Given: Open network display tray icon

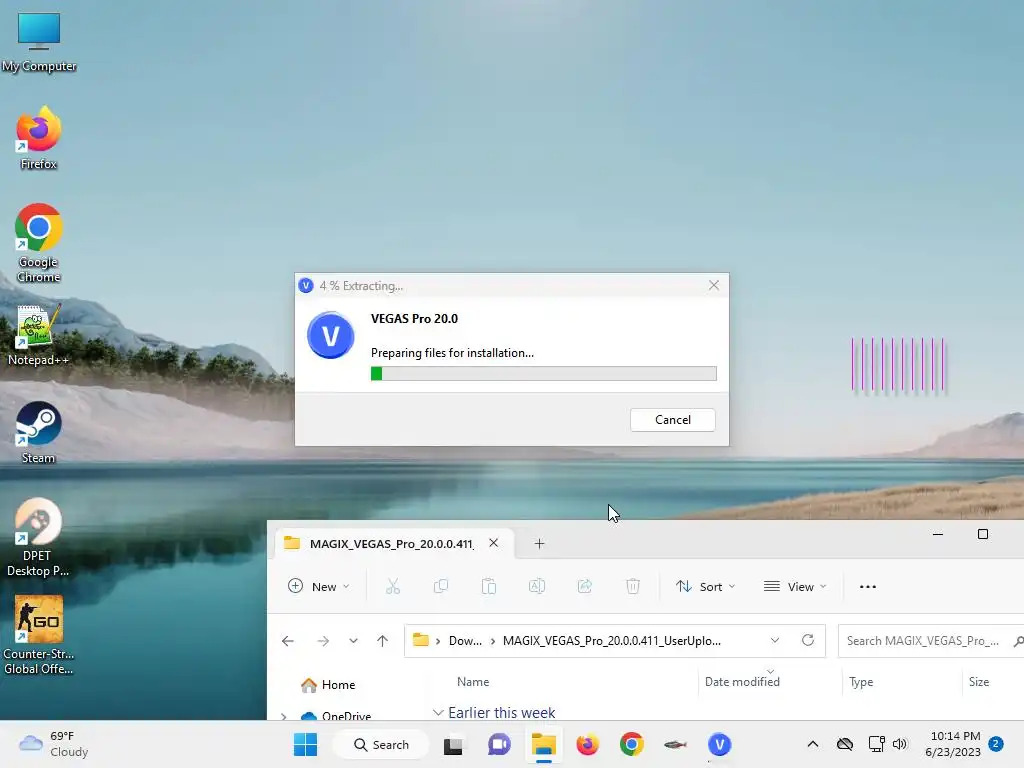Looking at the screenshot, I should point(876,744).
